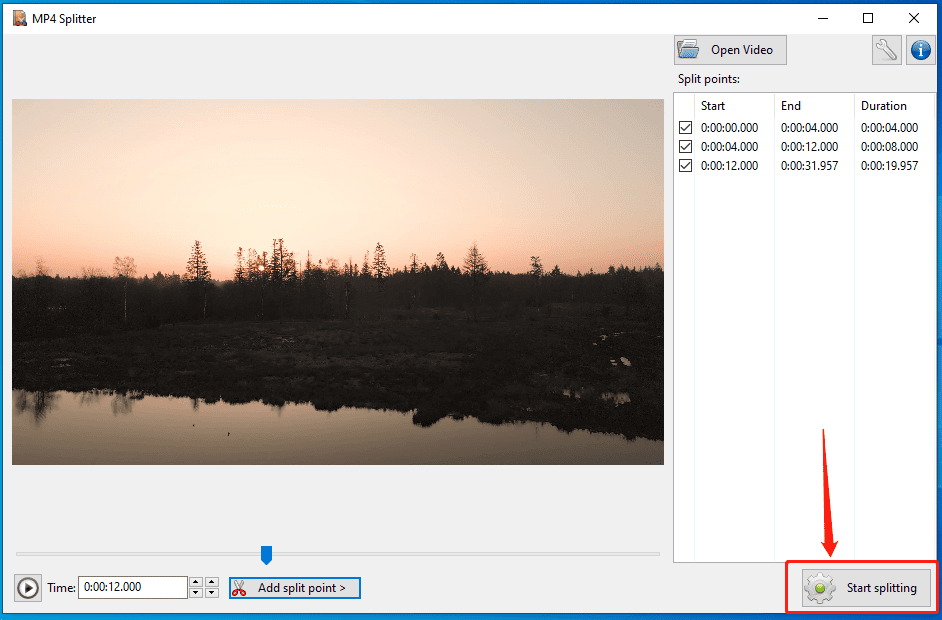Select the Duration cell 0:00:04.000

coord(889,127)
